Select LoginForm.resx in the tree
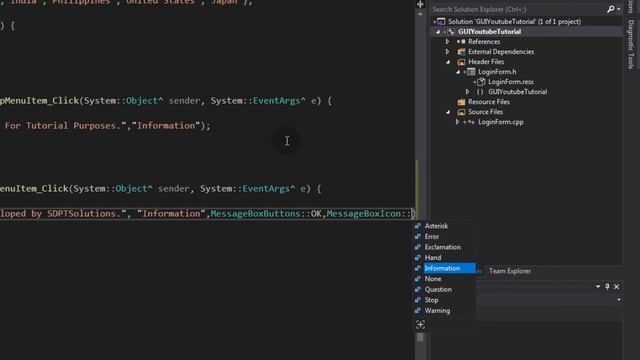 pyautogui.click(x=511, y=82)
